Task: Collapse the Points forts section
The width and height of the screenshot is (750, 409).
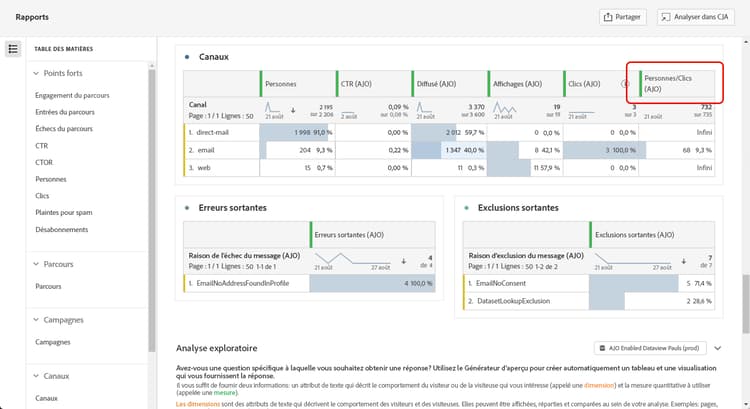Action: coord(36,73)
